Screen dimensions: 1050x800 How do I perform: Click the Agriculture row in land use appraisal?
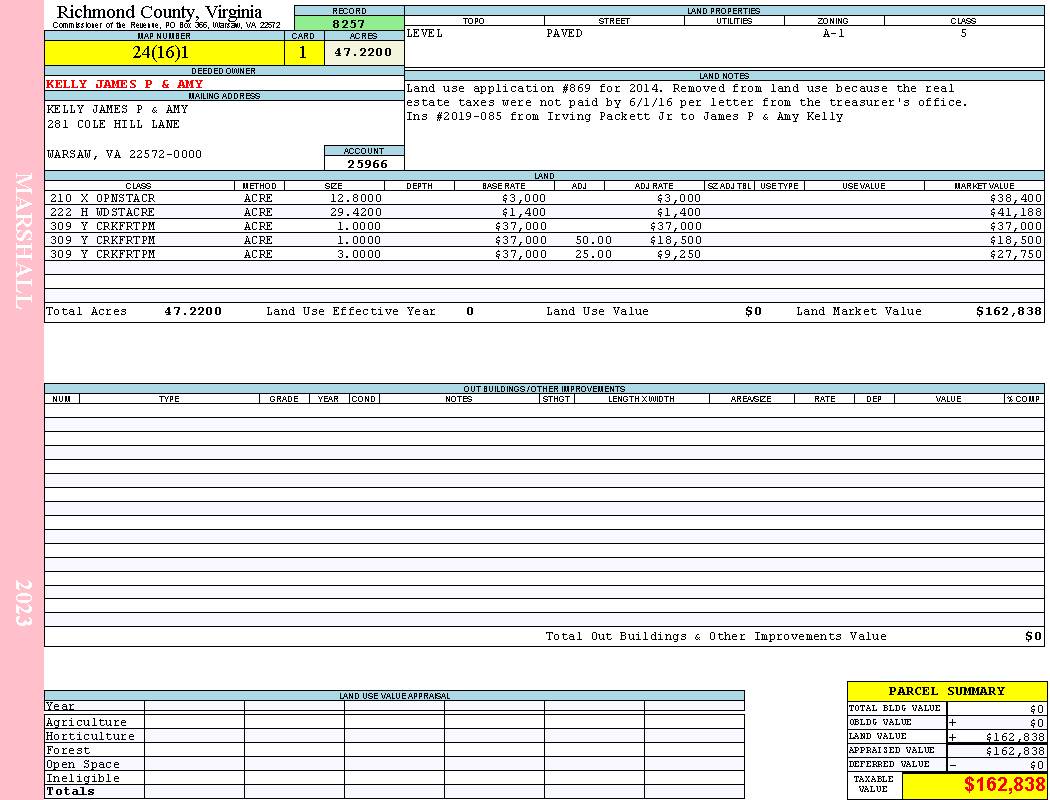pyautogui.click(x=394, y=722)
